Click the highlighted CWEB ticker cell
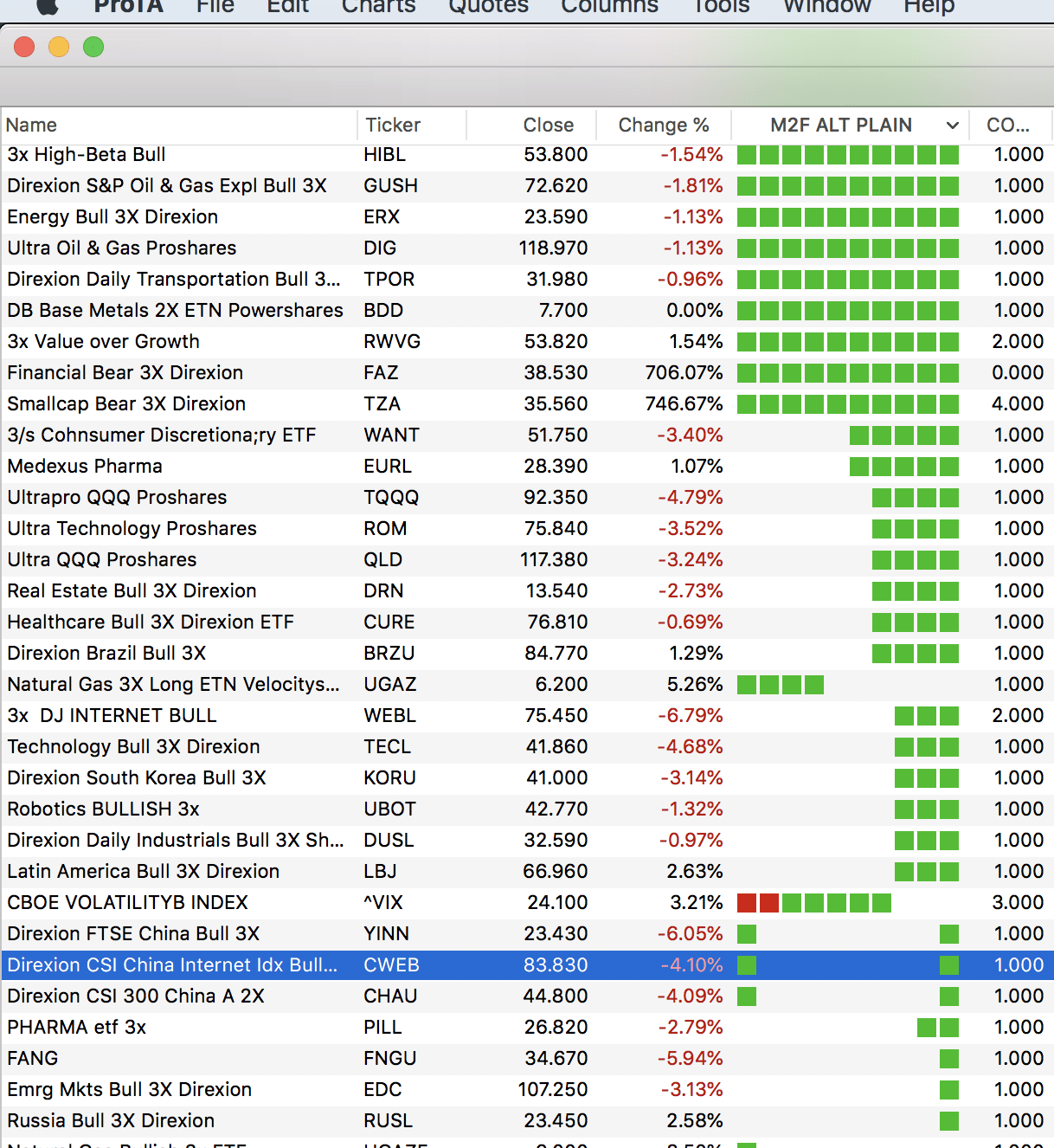Screen dimensions: 1054x1148 click(391, 964)
